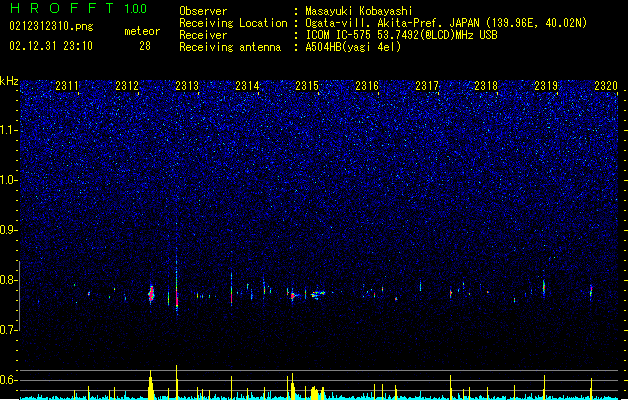This screenshot has width=629, height=400.
Task: Select the ICOM IC-575 receiver description
Action: click(401, 35)
